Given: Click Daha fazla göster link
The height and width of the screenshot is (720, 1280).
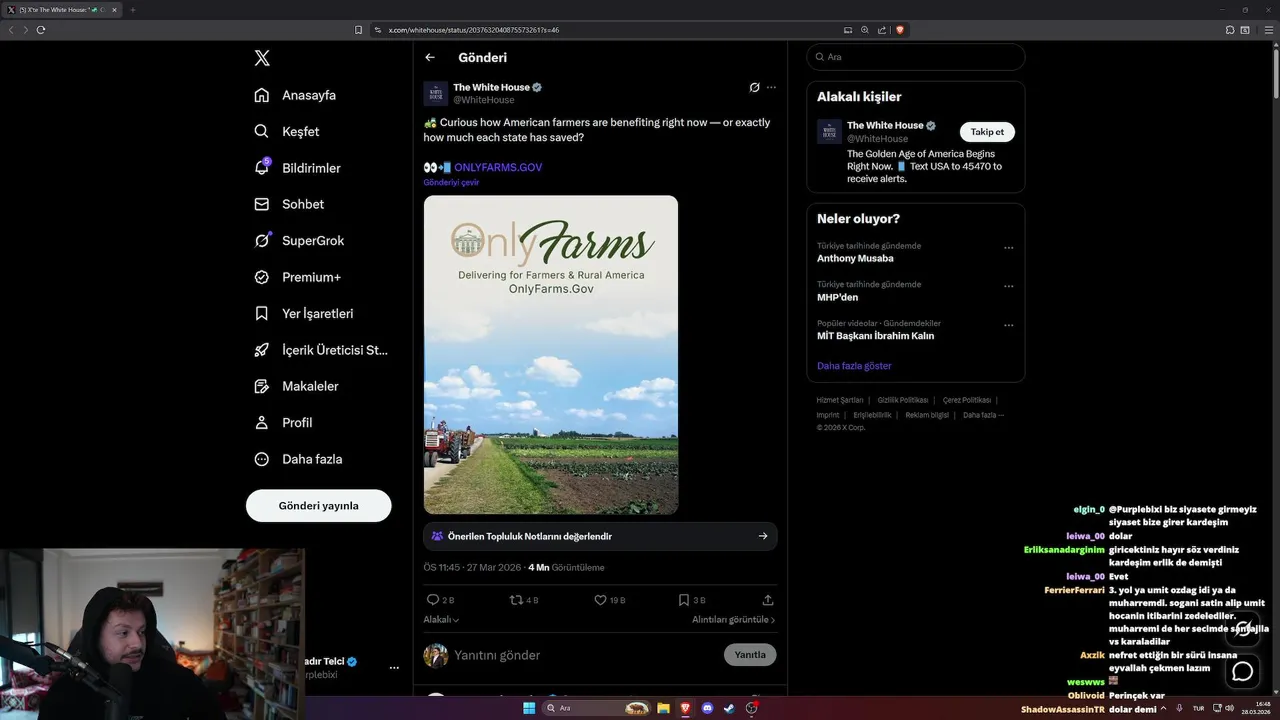Looking at the screenshot, I should [854, 366].
